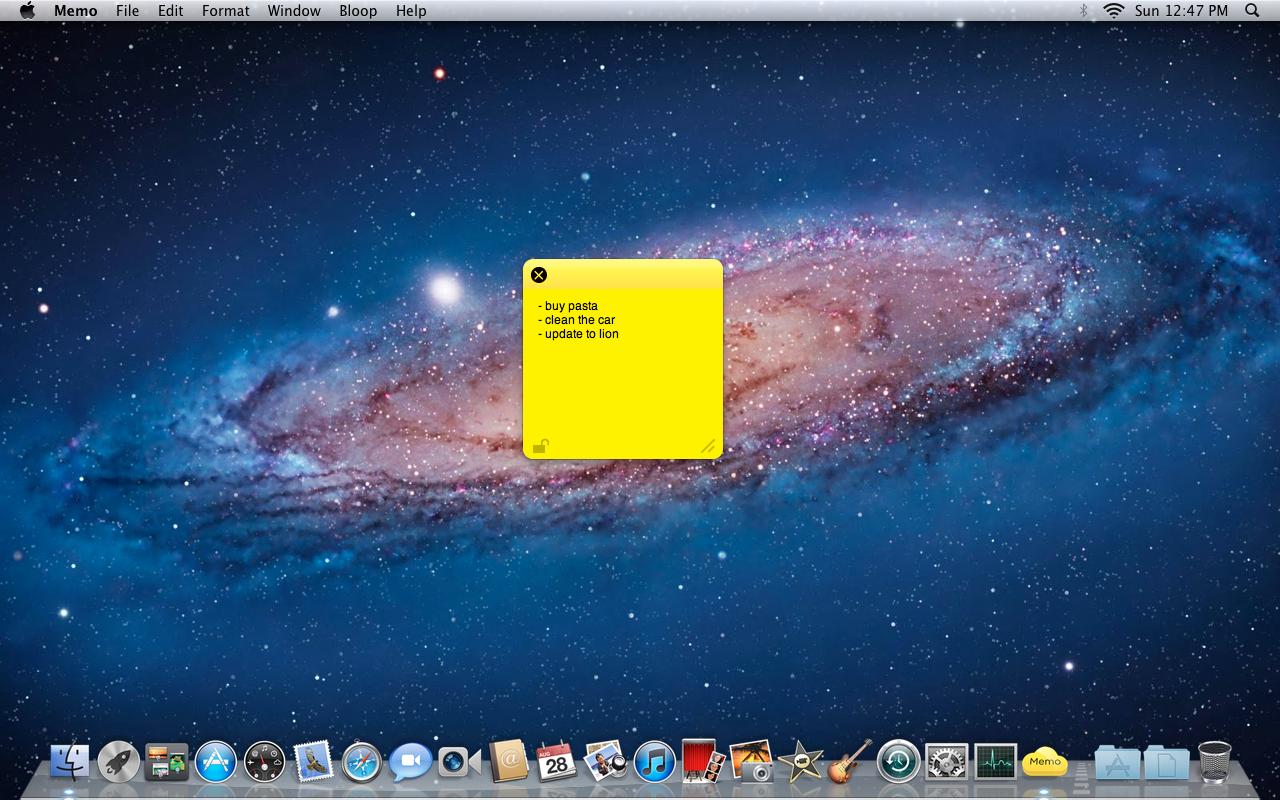The width and height of the screenshot is (1280, 800).
Task: Launch Safari from the Dock
Action: point(362,762)
